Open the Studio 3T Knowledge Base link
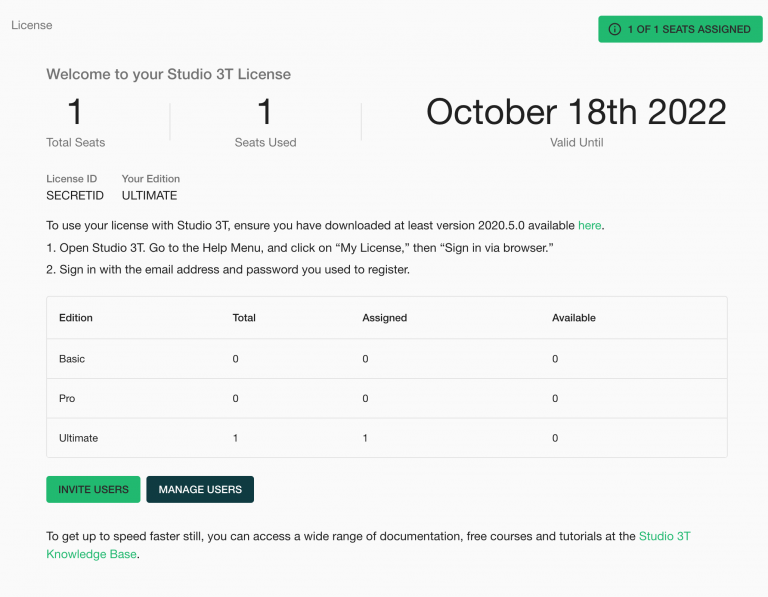The width and height of the screenshot is (768, 597). [664, 536]
